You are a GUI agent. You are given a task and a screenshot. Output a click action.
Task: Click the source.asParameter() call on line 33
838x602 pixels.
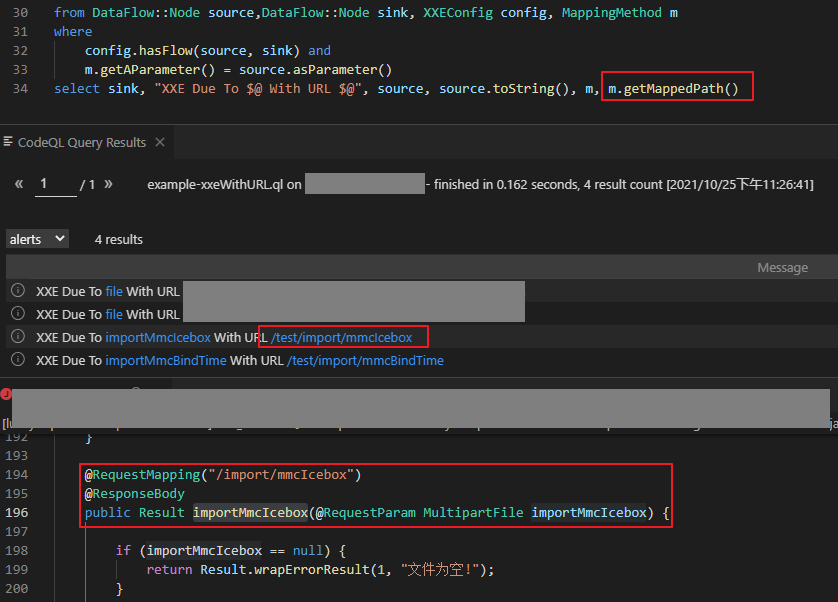(x=315, y=70)
